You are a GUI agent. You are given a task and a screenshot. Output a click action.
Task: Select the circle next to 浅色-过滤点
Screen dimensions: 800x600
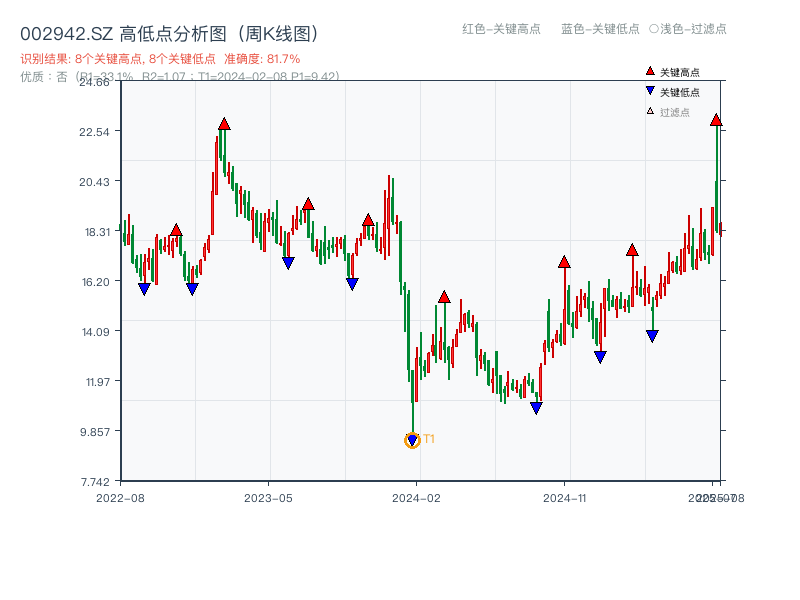tap(654, 29)
